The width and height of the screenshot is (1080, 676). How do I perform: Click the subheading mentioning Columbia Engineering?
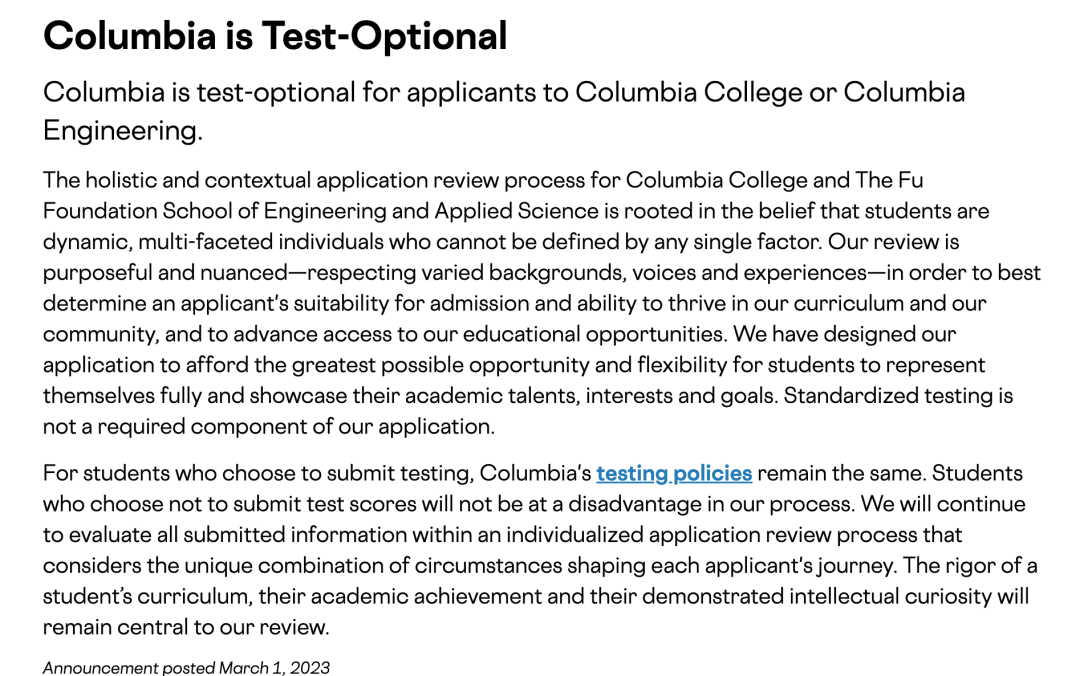[x=503, y=110]
